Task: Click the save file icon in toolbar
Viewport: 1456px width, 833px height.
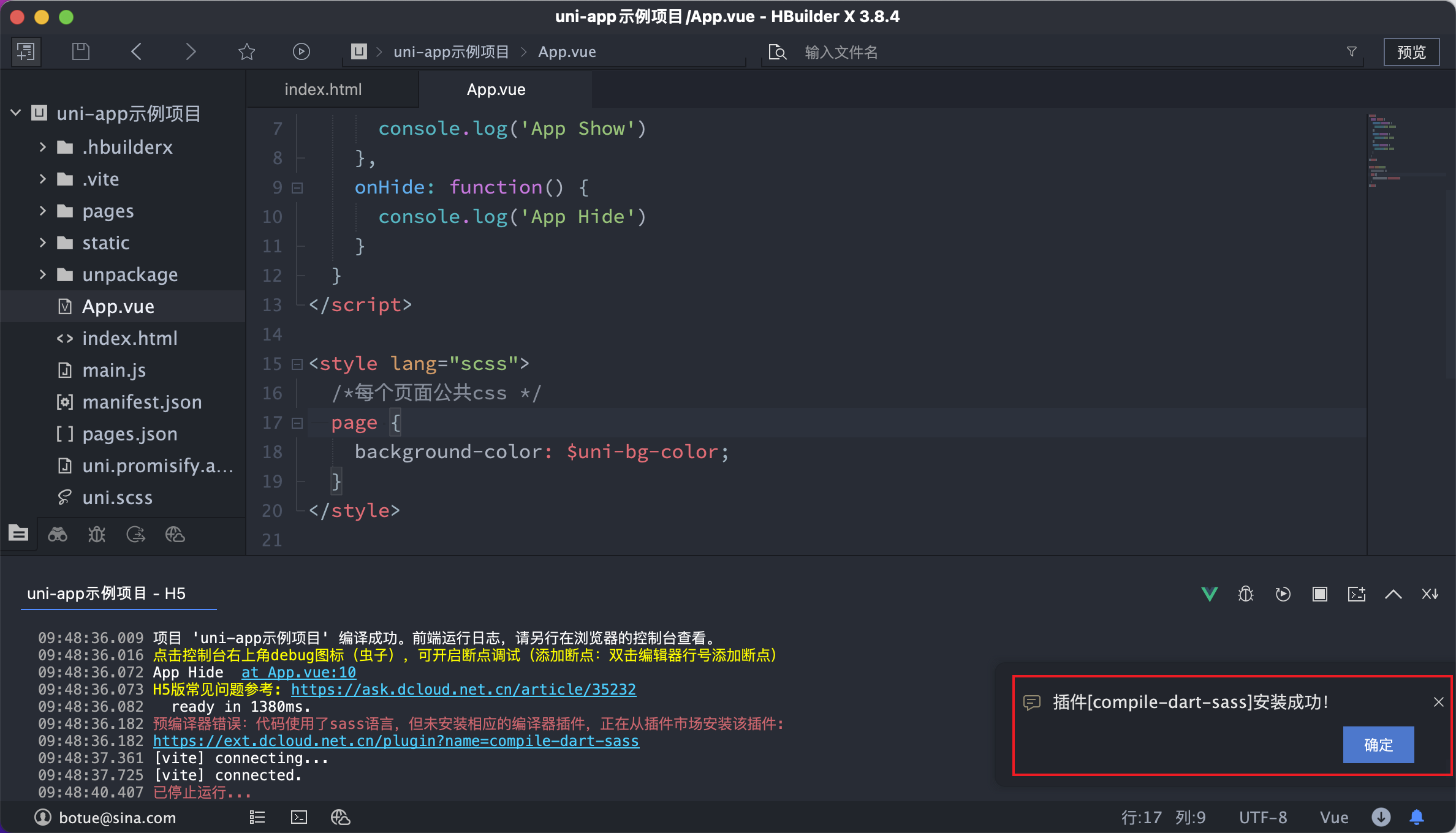Action: (x=80, y=51)
